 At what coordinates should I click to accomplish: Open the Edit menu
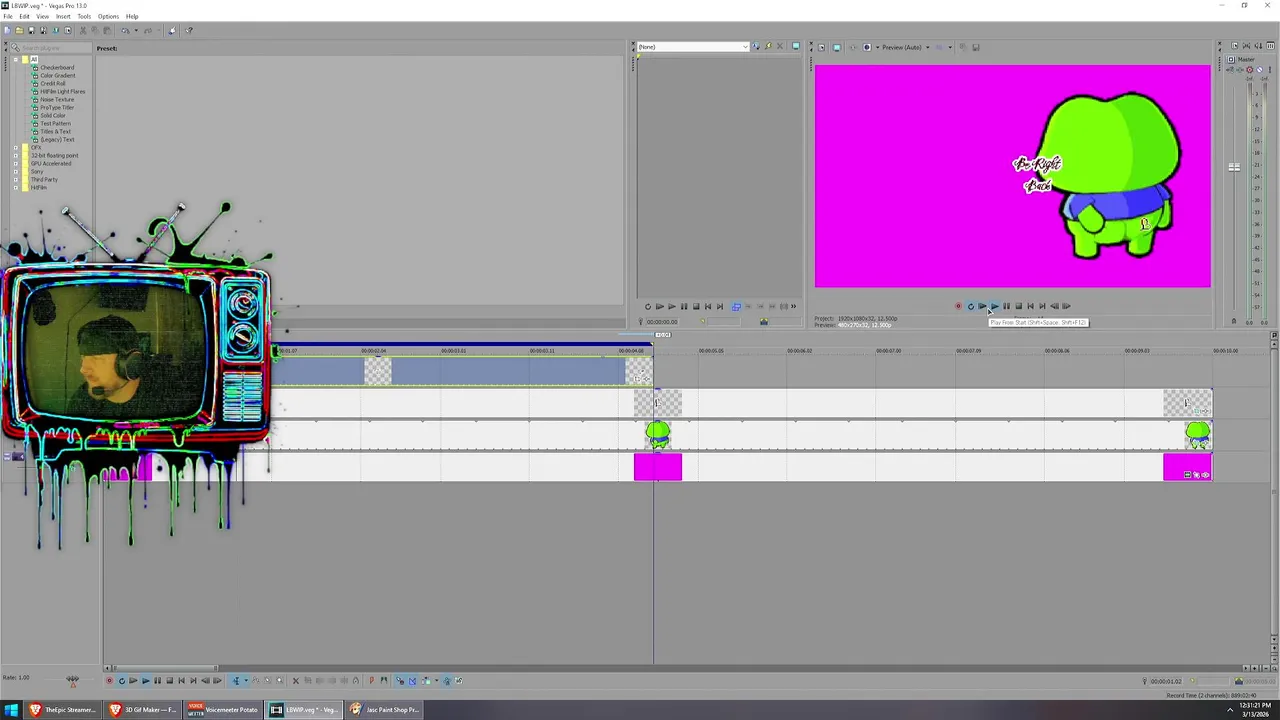pos(24,16)
